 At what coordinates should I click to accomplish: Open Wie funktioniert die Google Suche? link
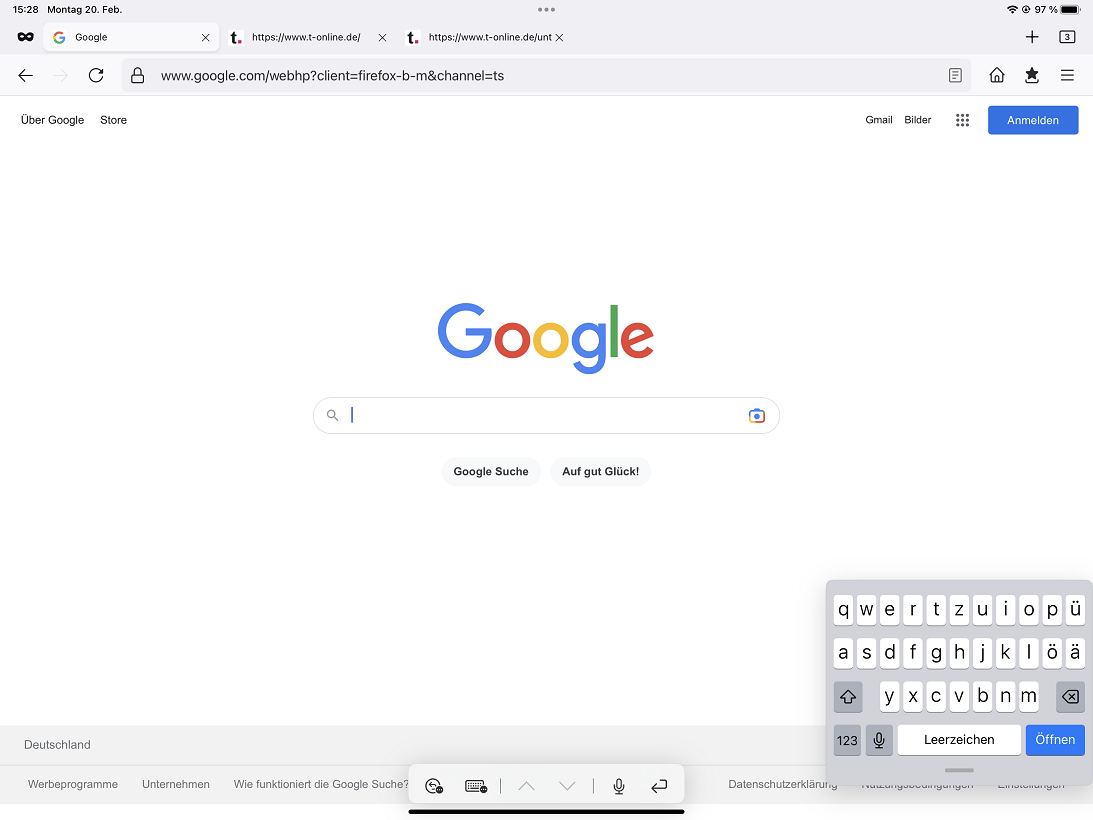coord(321,784)
